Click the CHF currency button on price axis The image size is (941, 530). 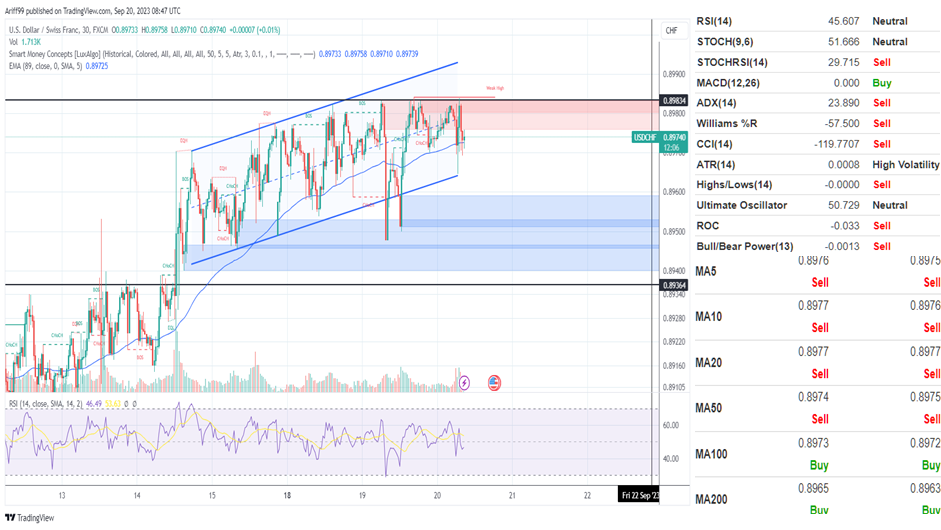point(672,31)
